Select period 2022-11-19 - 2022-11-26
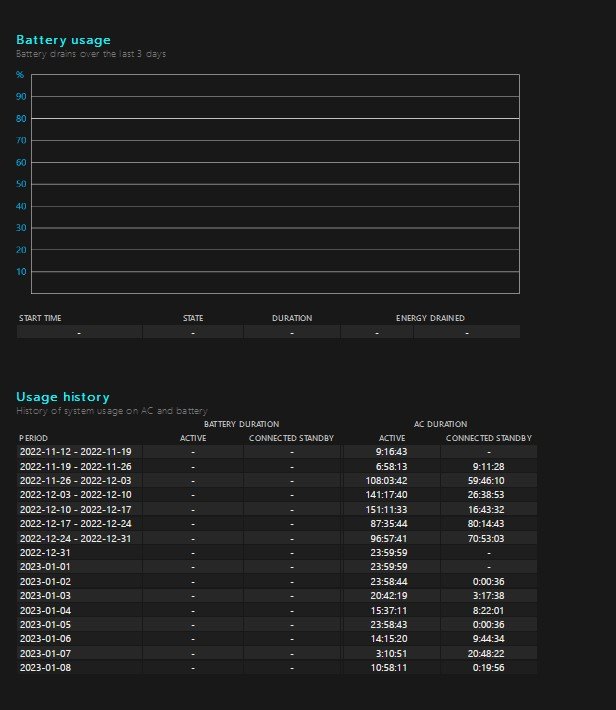This screenshot has height=710, width=616. pyautogui.click(x=76, y=466)
